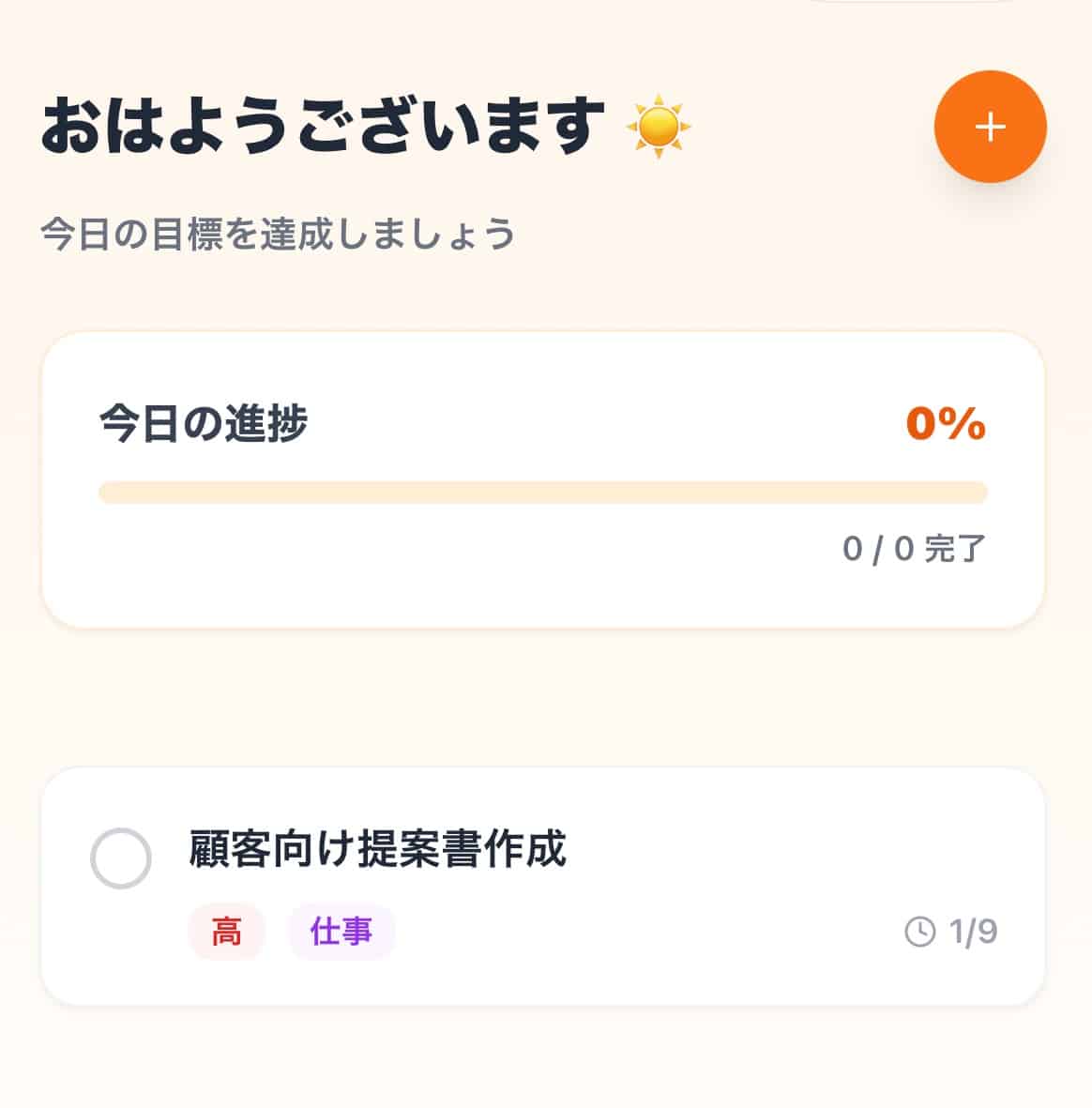The height and width of the screenshot is (1108, 1092).
Task: Open the 顧客向け提案書作成 task title
Action: tap(377, 849)
